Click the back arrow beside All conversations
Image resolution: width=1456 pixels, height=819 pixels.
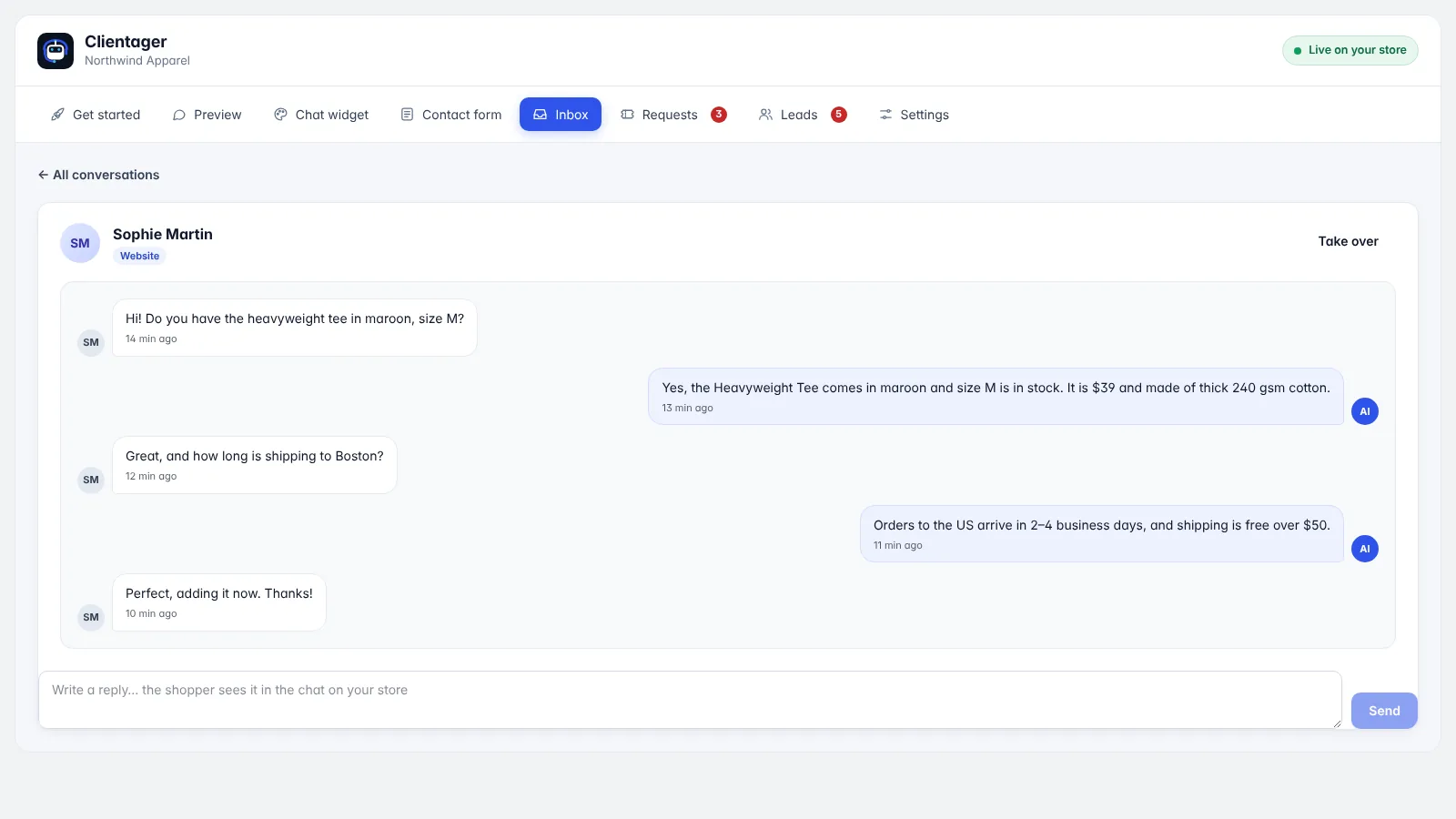click(43, 175)
